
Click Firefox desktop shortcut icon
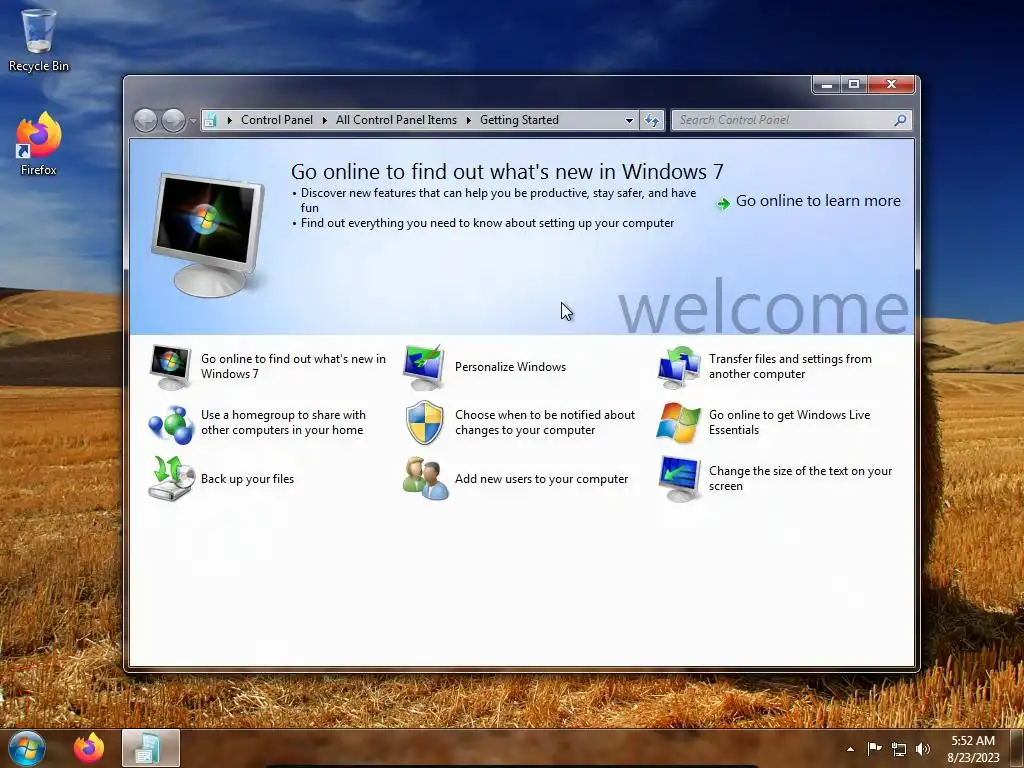tap(39, 144)
